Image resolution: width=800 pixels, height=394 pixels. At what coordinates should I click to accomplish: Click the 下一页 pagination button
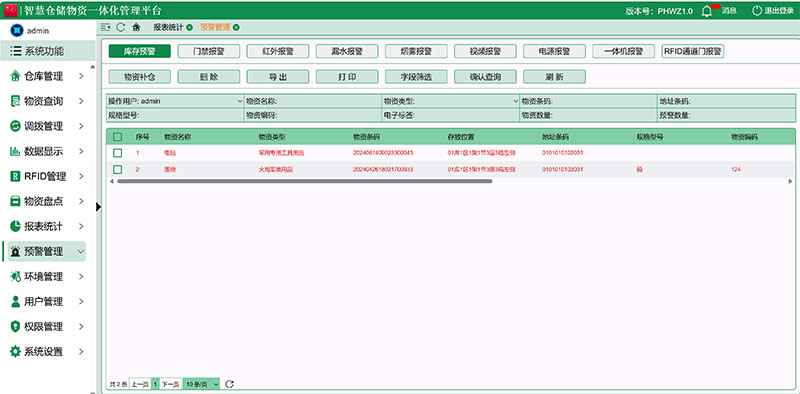tap(170, 384)
